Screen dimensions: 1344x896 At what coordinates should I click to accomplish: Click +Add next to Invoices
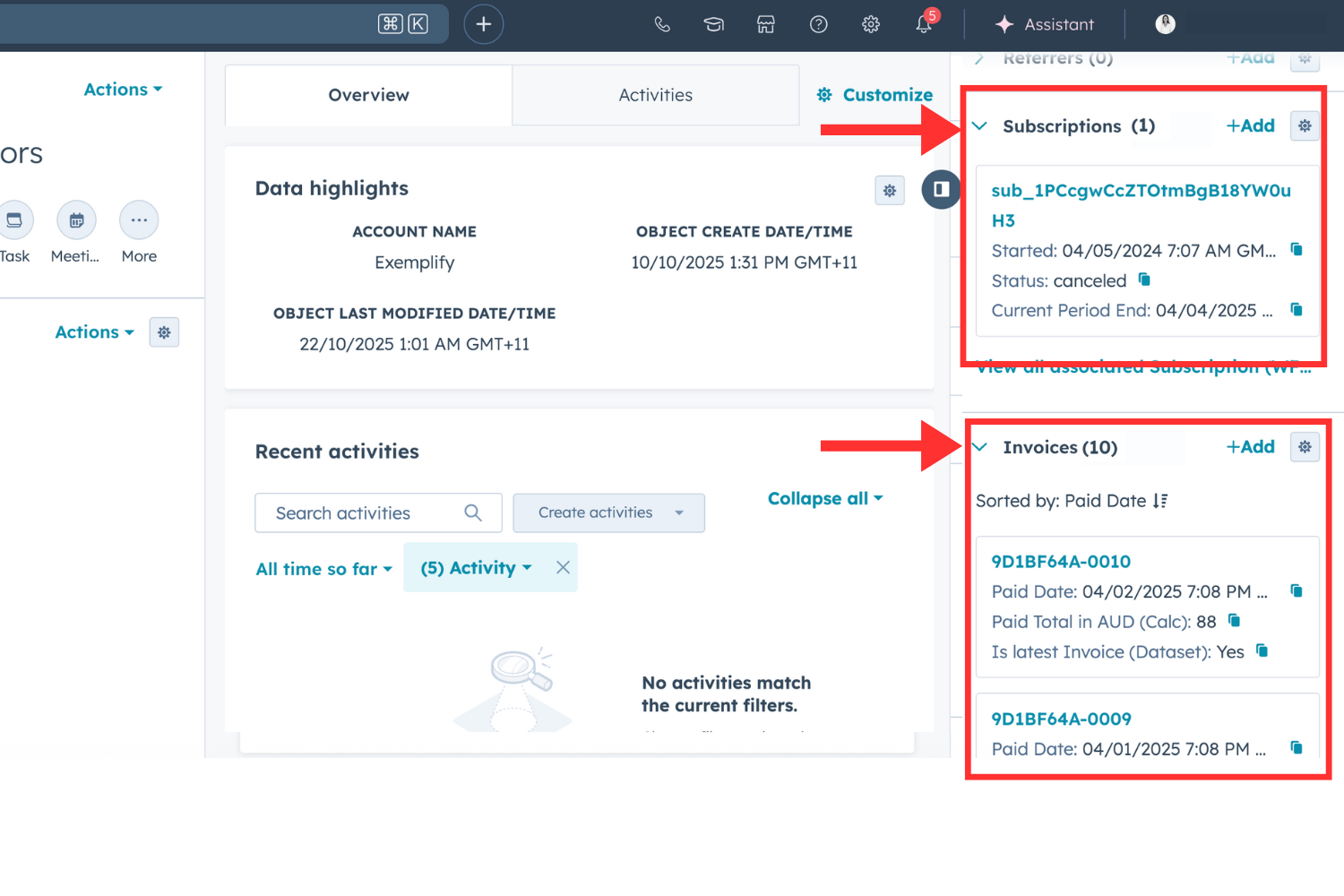(1250, 447)
